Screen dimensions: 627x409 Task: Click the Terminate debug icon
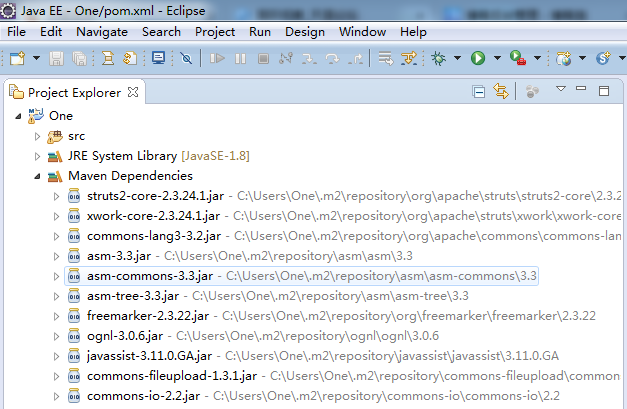[x=263, y=59]
